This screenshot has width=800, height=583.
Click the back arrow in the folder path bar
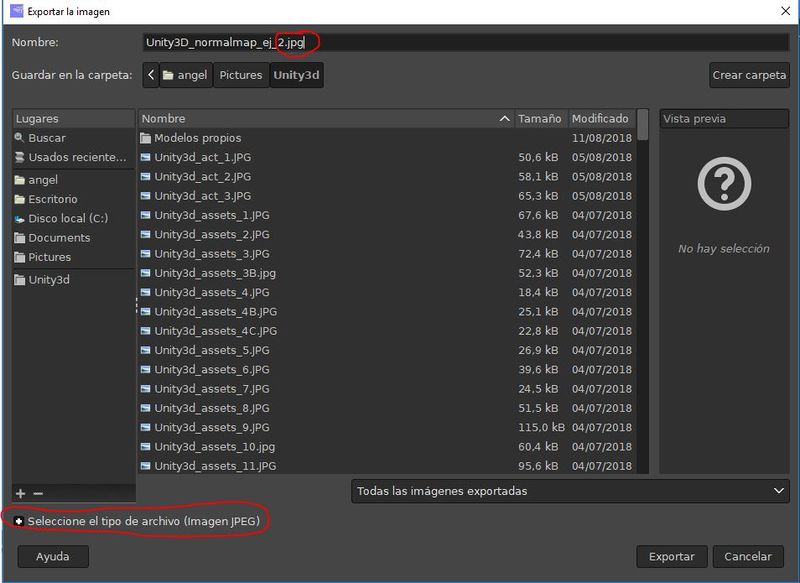pyautogui.click(x=151, y=75)
